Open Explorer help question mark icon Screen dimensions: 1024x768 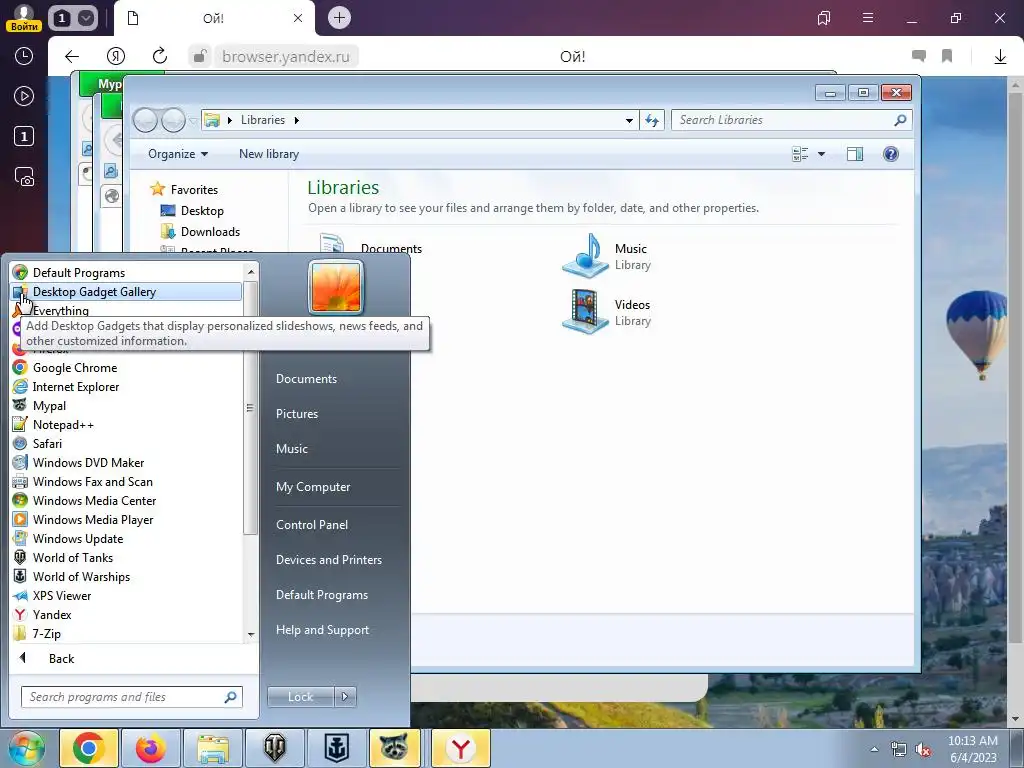pyautogui.click(x=891, y=154)
